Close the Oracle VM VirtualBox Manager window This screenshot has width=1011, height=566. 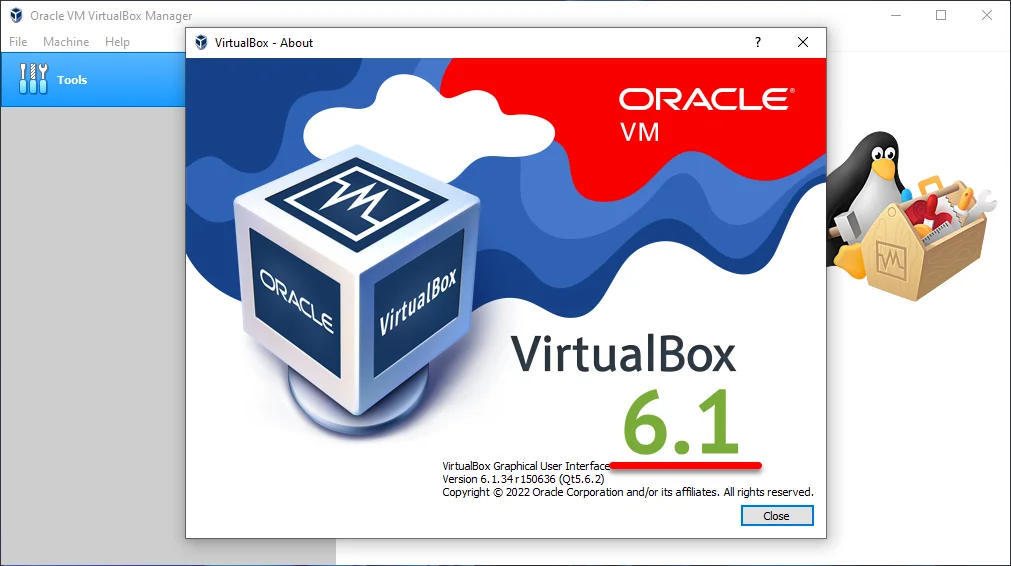[986, 15]
